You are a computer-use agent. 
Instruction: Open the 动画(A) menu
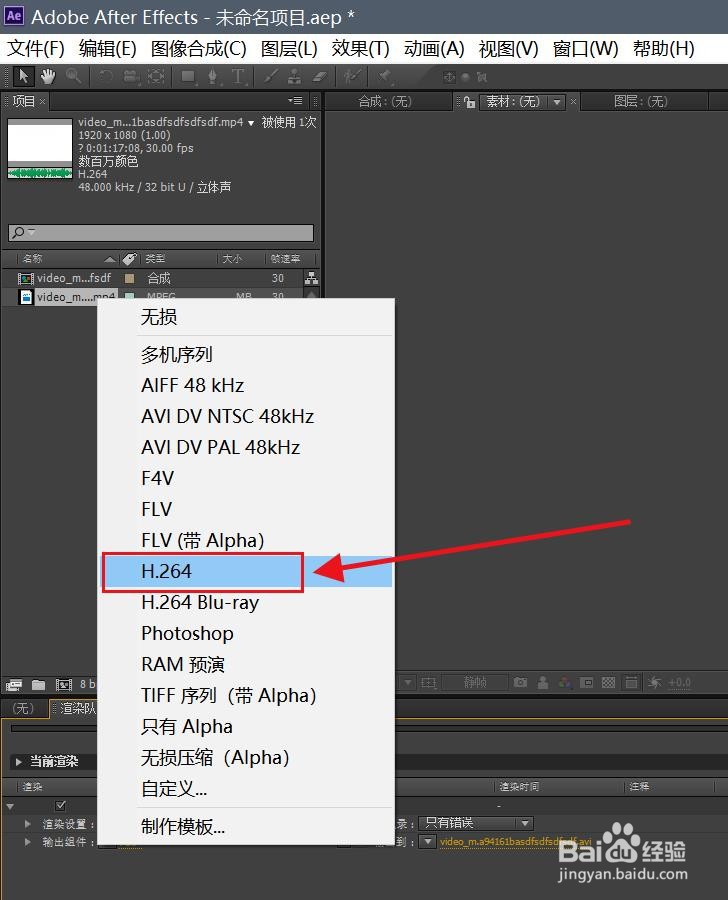(434, 49)
